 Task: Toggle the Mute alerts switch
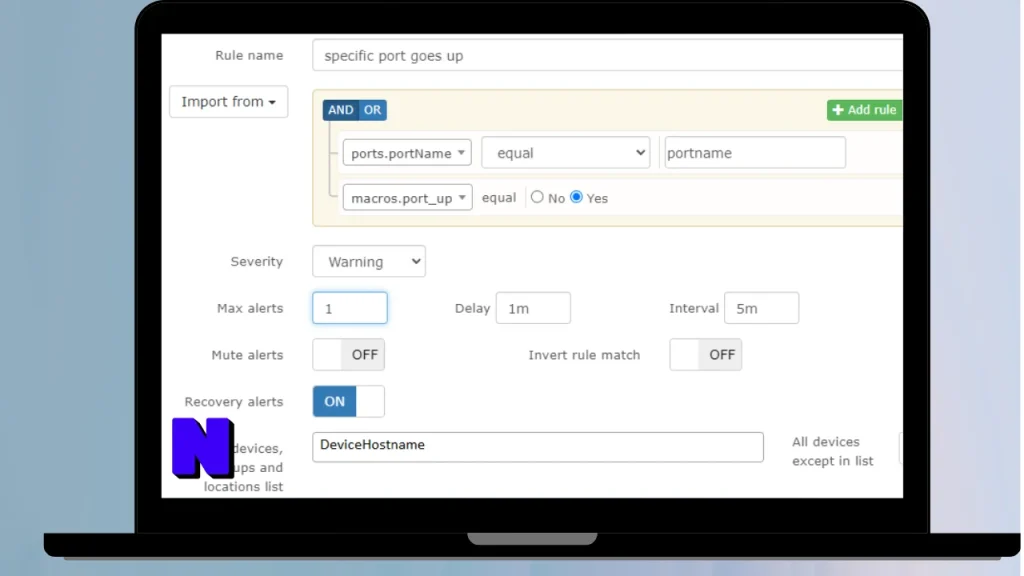(x=349, y=355)
